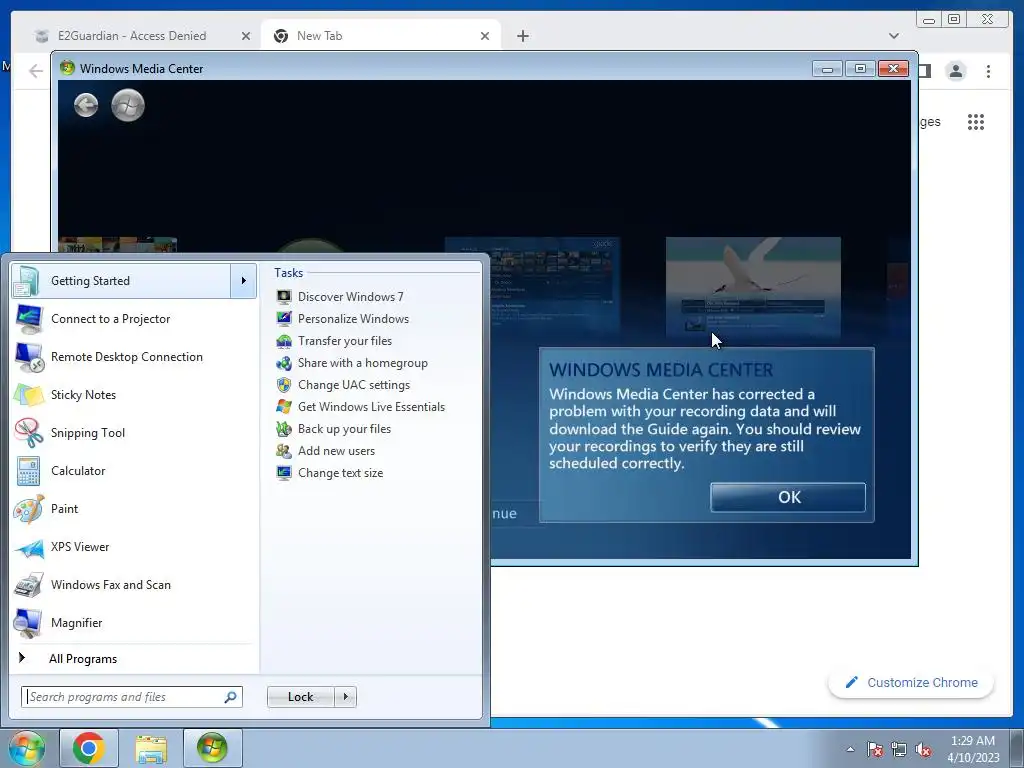Open the arrow menu beside Lock
This screenshot has height=768, width=1024.
(x=345, y=697)
